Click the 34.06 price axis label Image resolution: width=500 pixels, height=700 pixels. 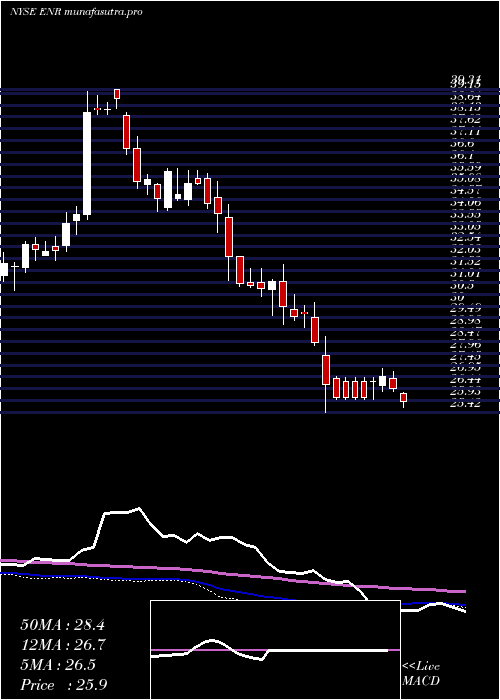[465, 203]
